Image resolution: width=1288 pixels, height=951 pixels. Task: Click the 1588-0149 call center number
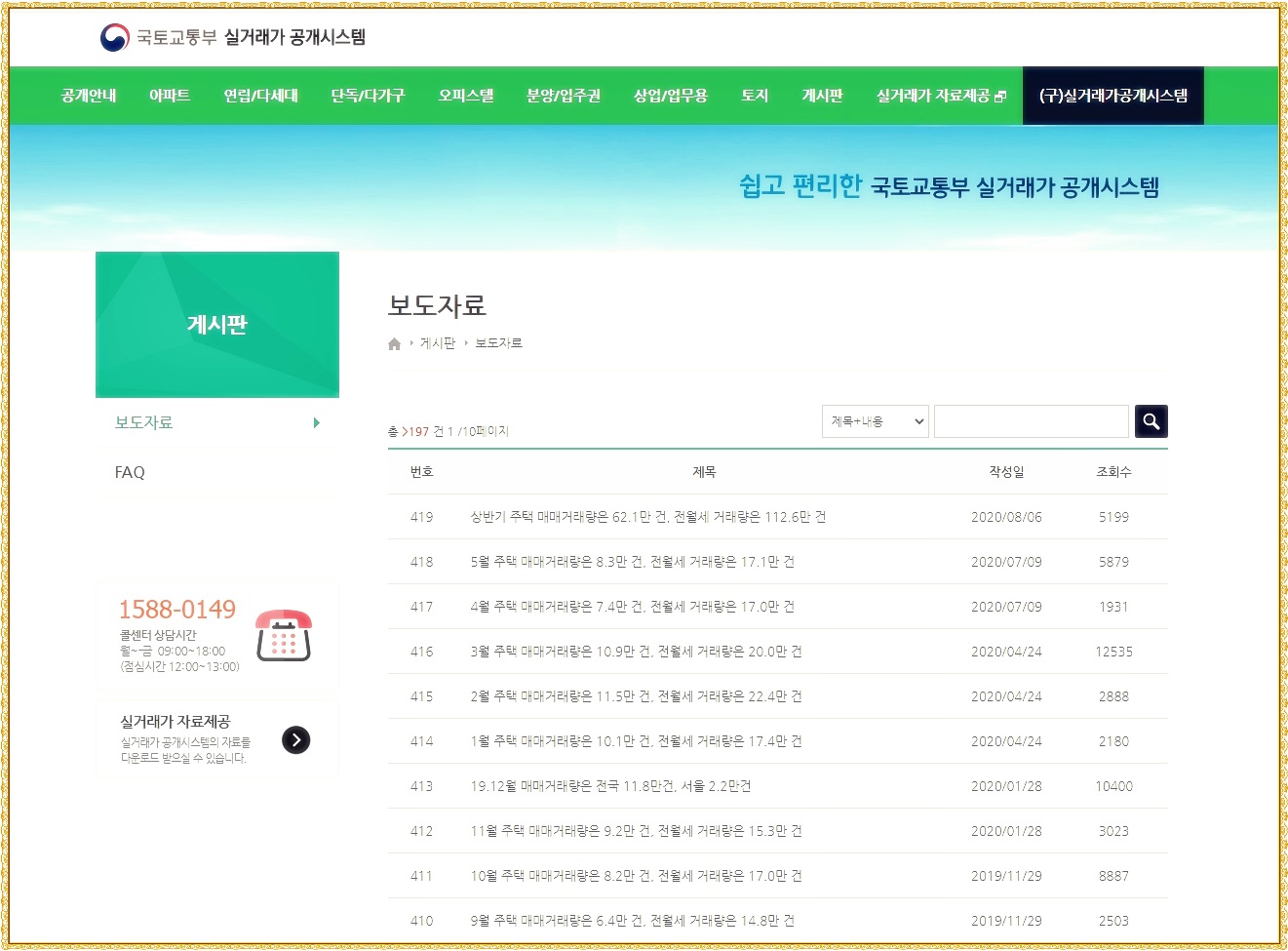[x=177, y=610]
